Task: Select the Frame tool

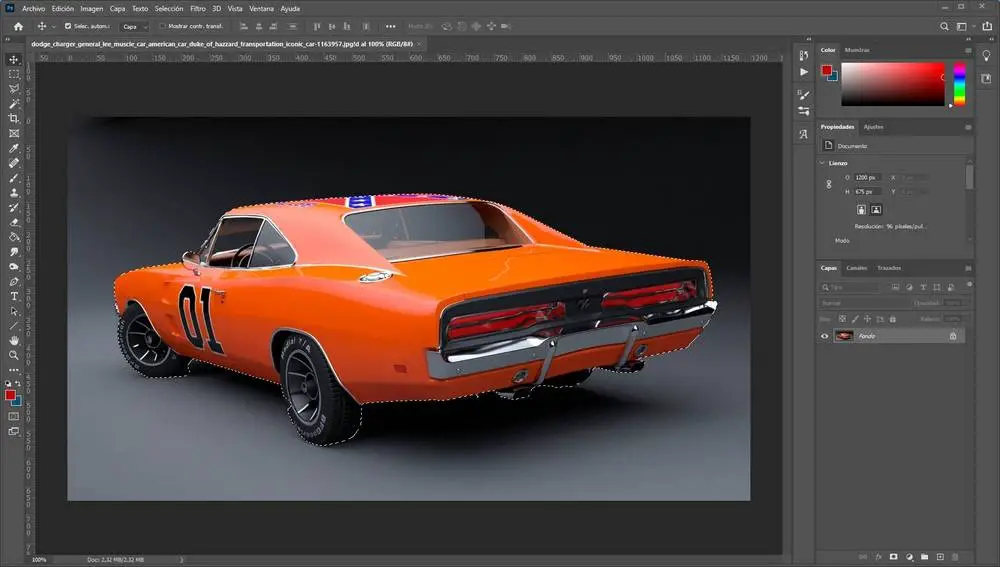Action: pos(14,133)
